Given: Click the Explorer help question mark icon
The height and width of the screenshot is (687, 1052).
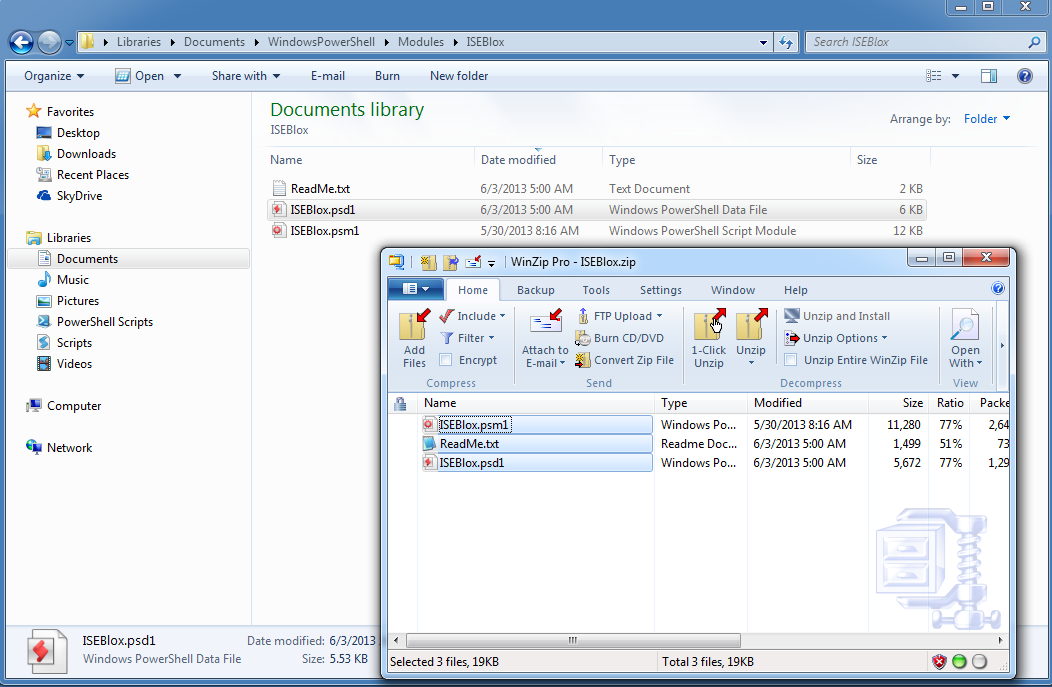Looking at the screenshot, I should point(1024,76).
